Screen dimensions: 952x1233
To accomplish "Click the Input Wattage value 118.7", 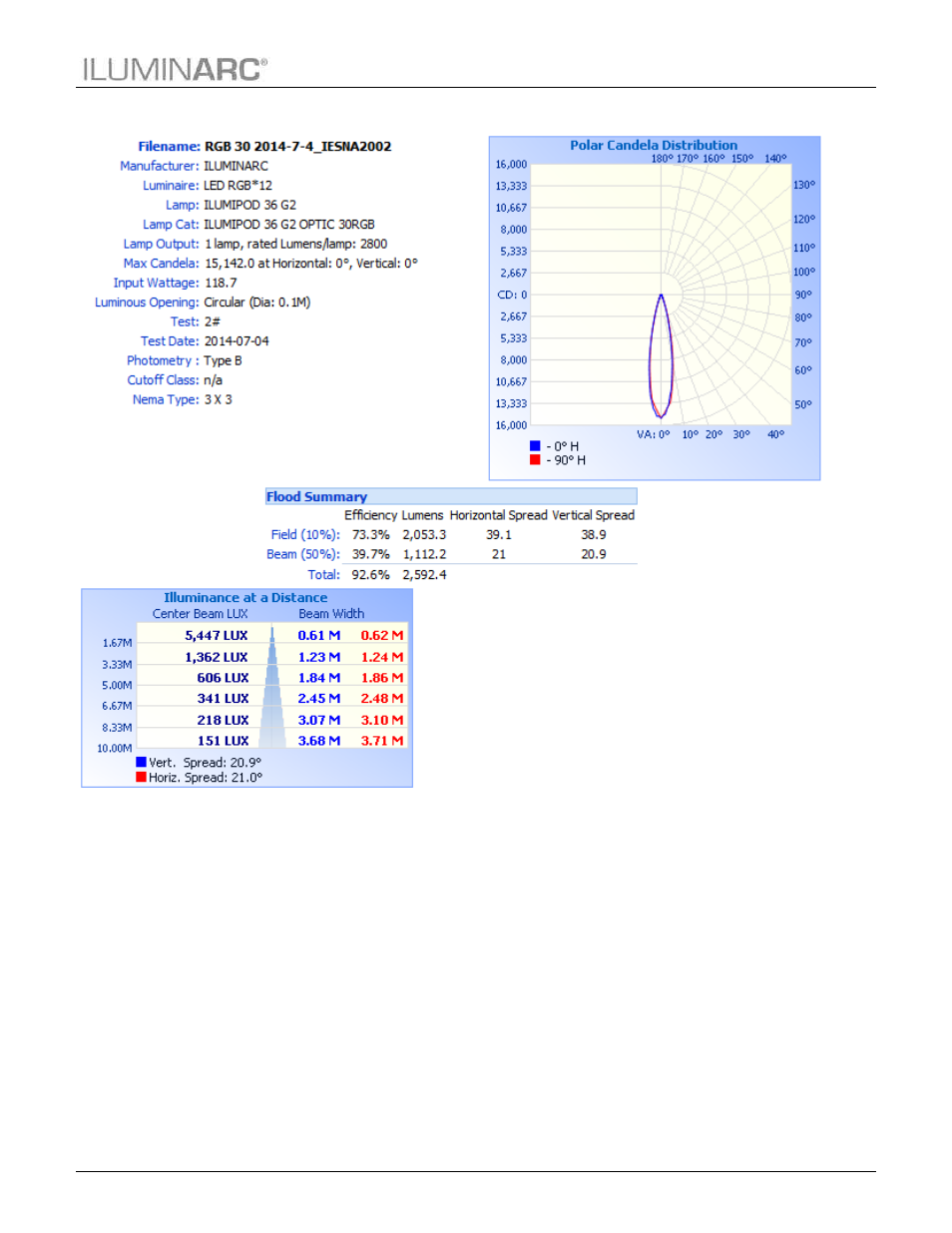I will 221,283.
